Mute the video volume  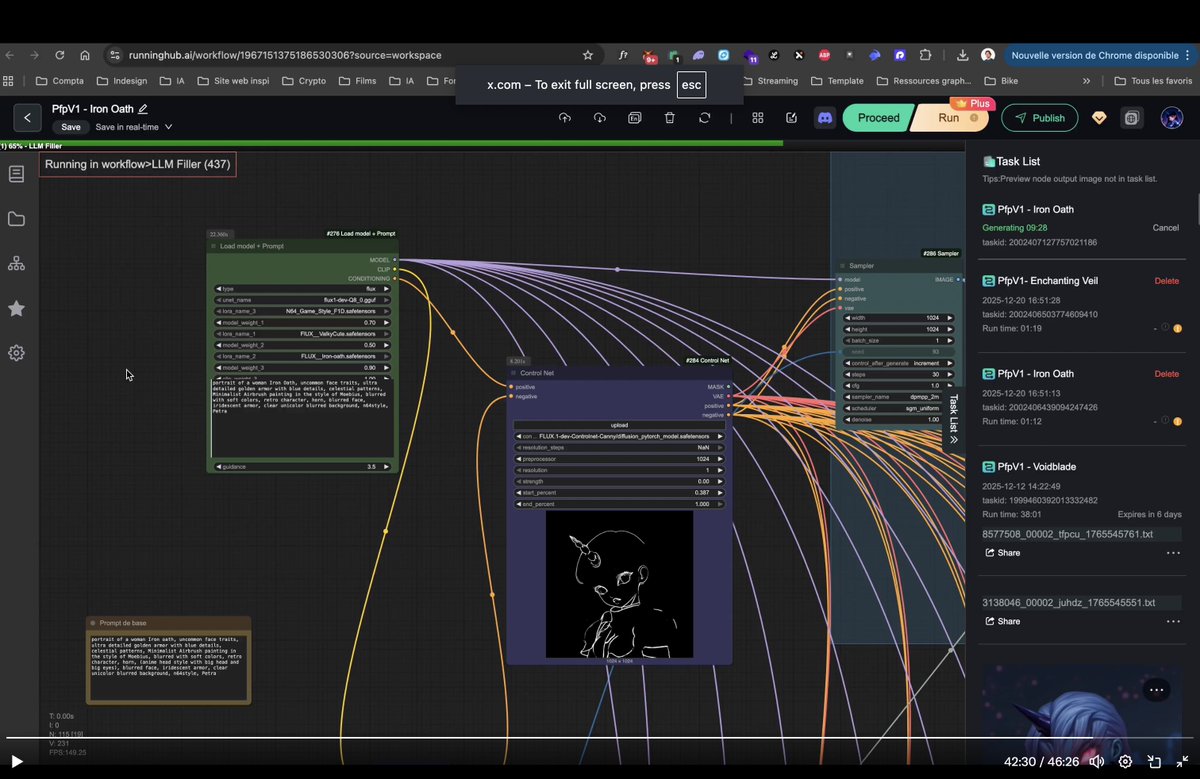click(x=1096, y=761)
